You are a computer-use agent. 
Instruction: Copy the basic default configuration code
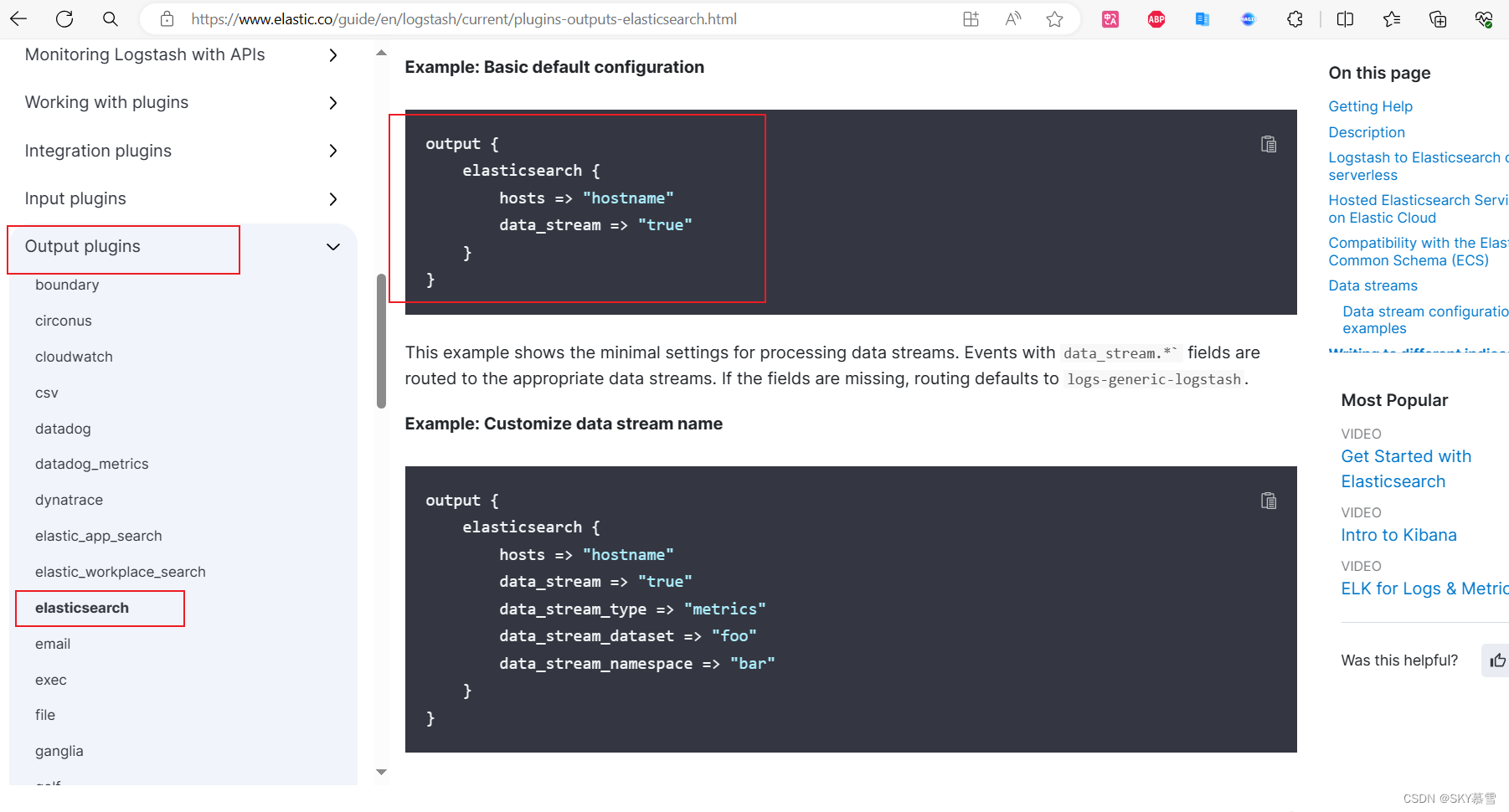pyautogui.click(x=1269, y=144)
